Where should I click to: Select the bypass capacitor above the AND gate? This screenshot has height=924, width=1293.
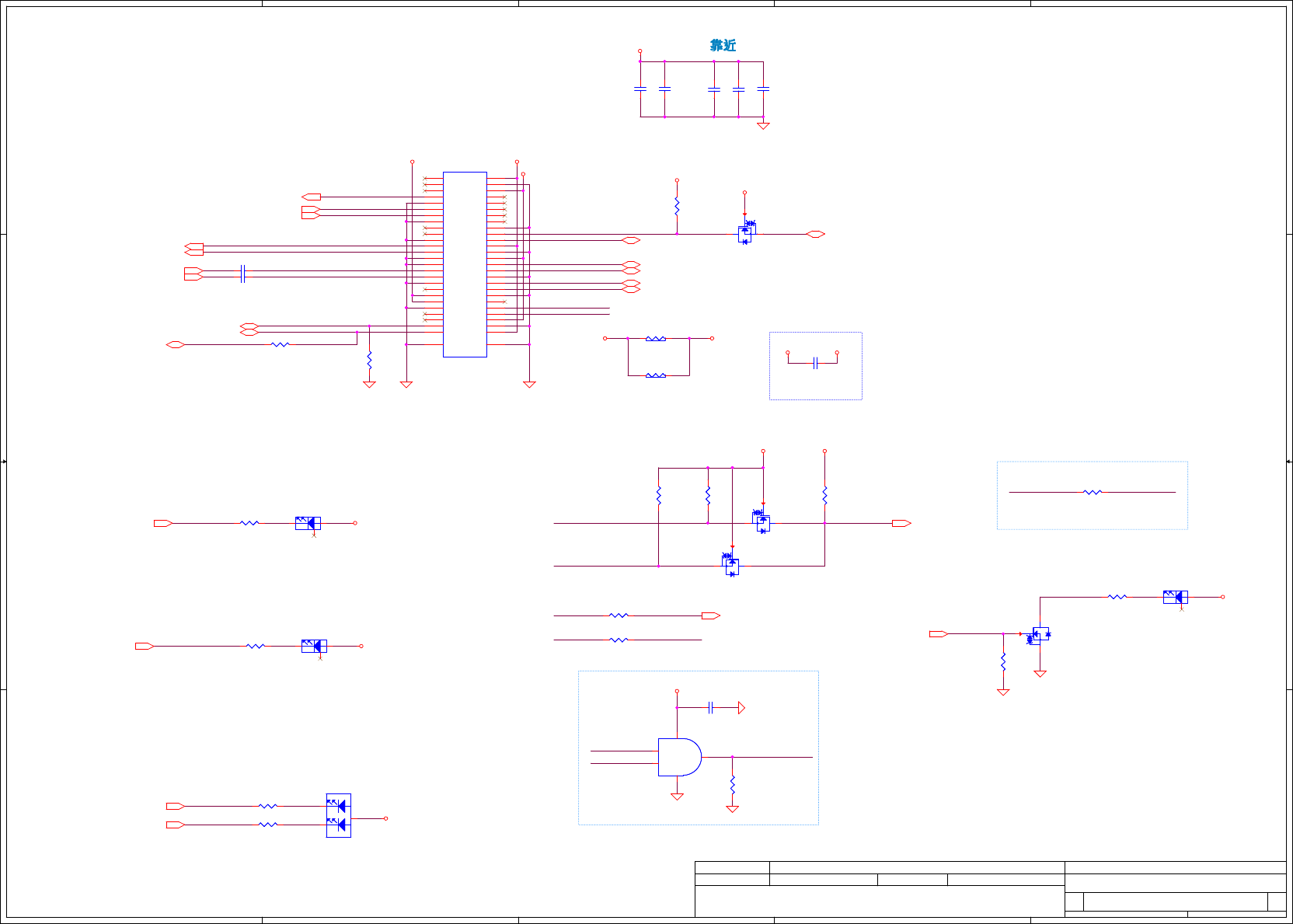pos(711,707)
